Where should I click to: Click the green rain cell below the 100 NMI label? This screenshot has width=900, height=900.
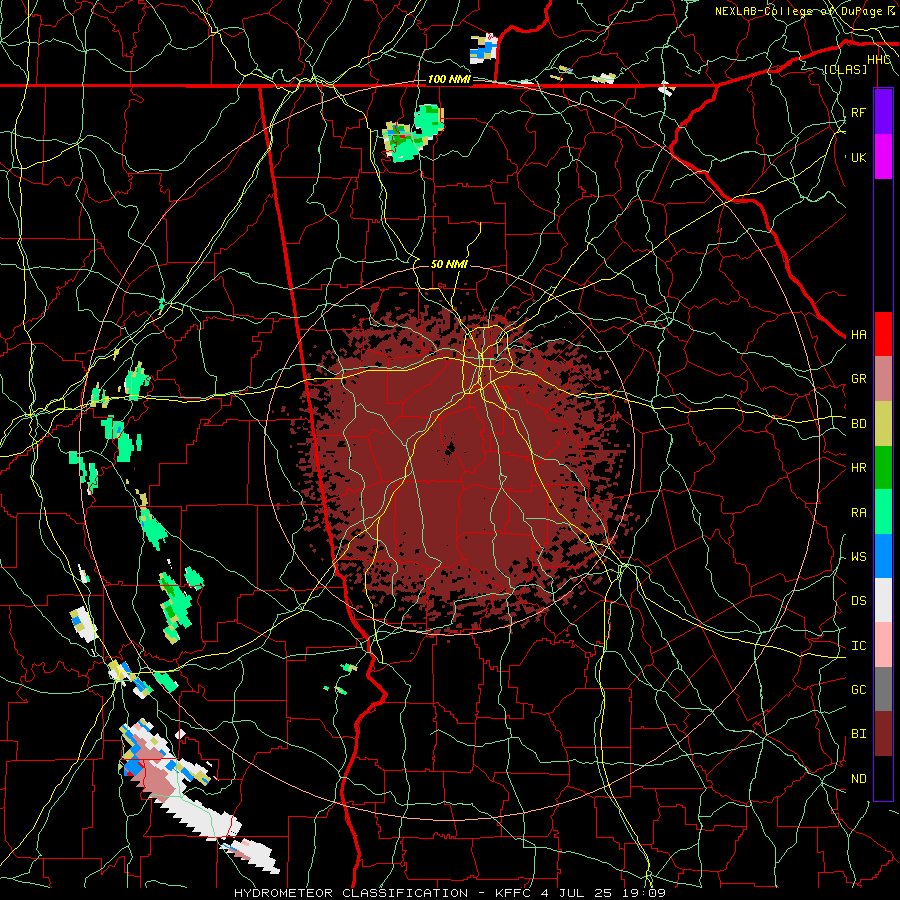pos(414,133)
